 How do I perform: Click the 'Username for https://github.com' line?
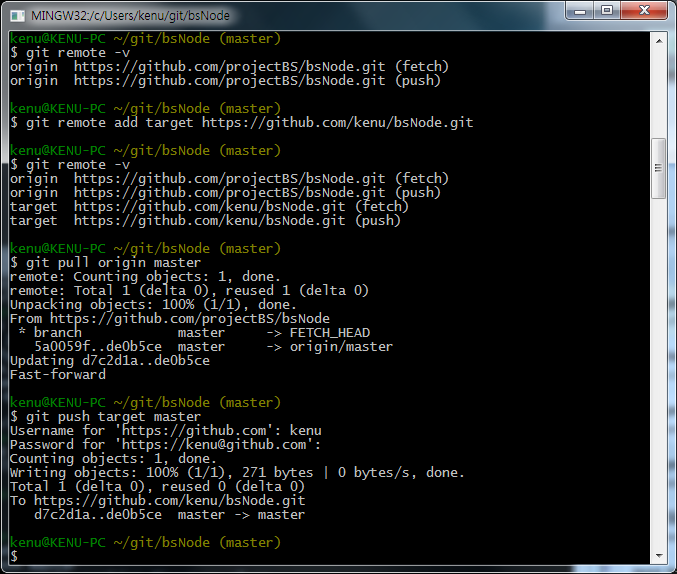(165, 431)
